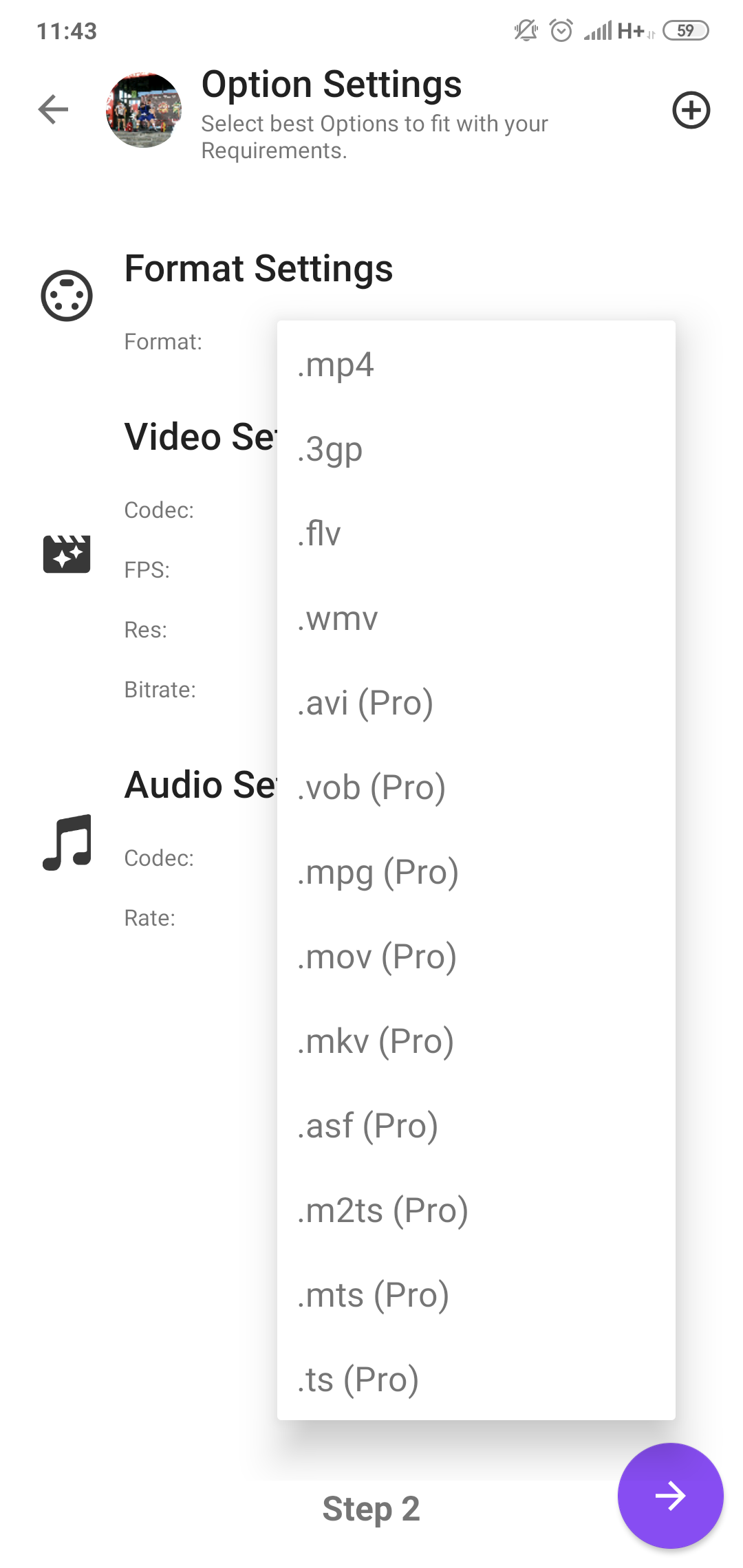Select .mov (Pro) format
Screen dimensions: 743x1568
pos(476,956)
